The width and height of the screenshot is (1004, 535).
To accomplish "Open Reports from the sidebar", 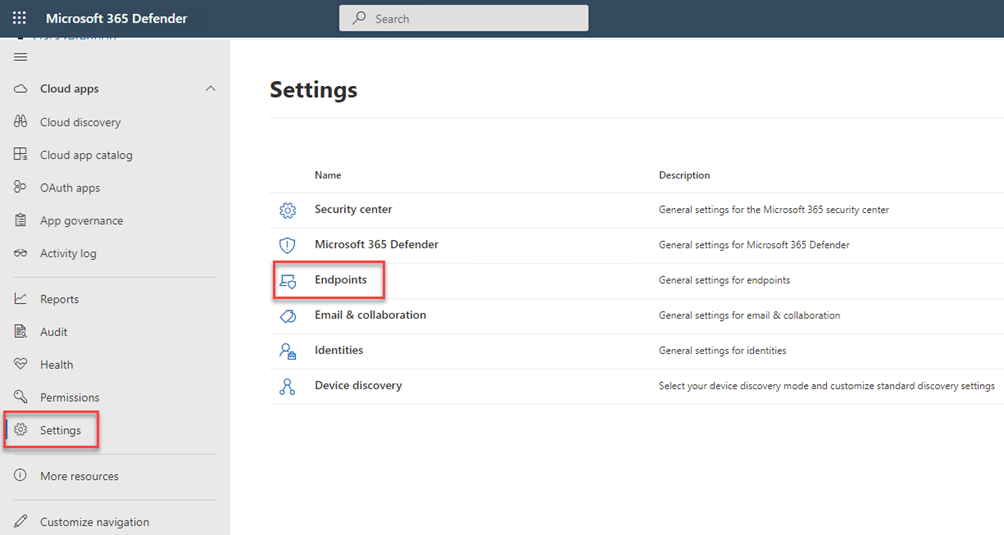I will [x=59, y=299].
